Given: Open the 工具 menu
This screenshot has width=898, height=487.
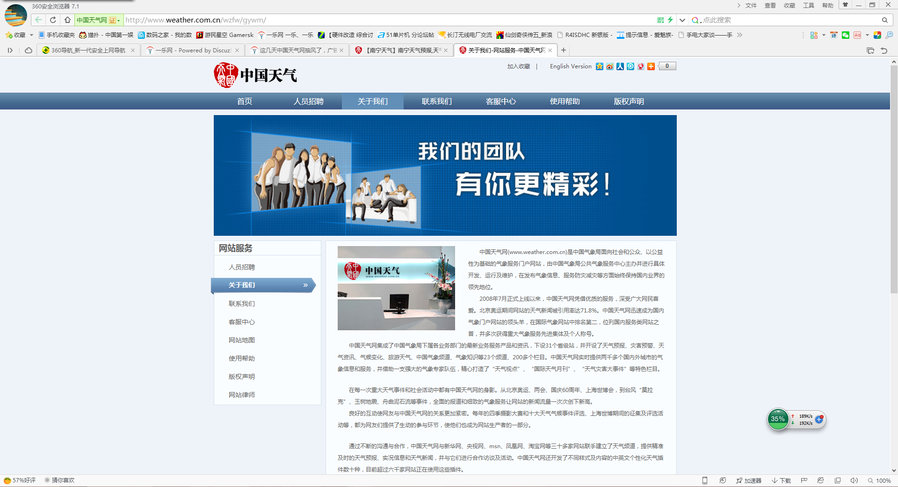Looking at the screenshot, I should (809, 5).
